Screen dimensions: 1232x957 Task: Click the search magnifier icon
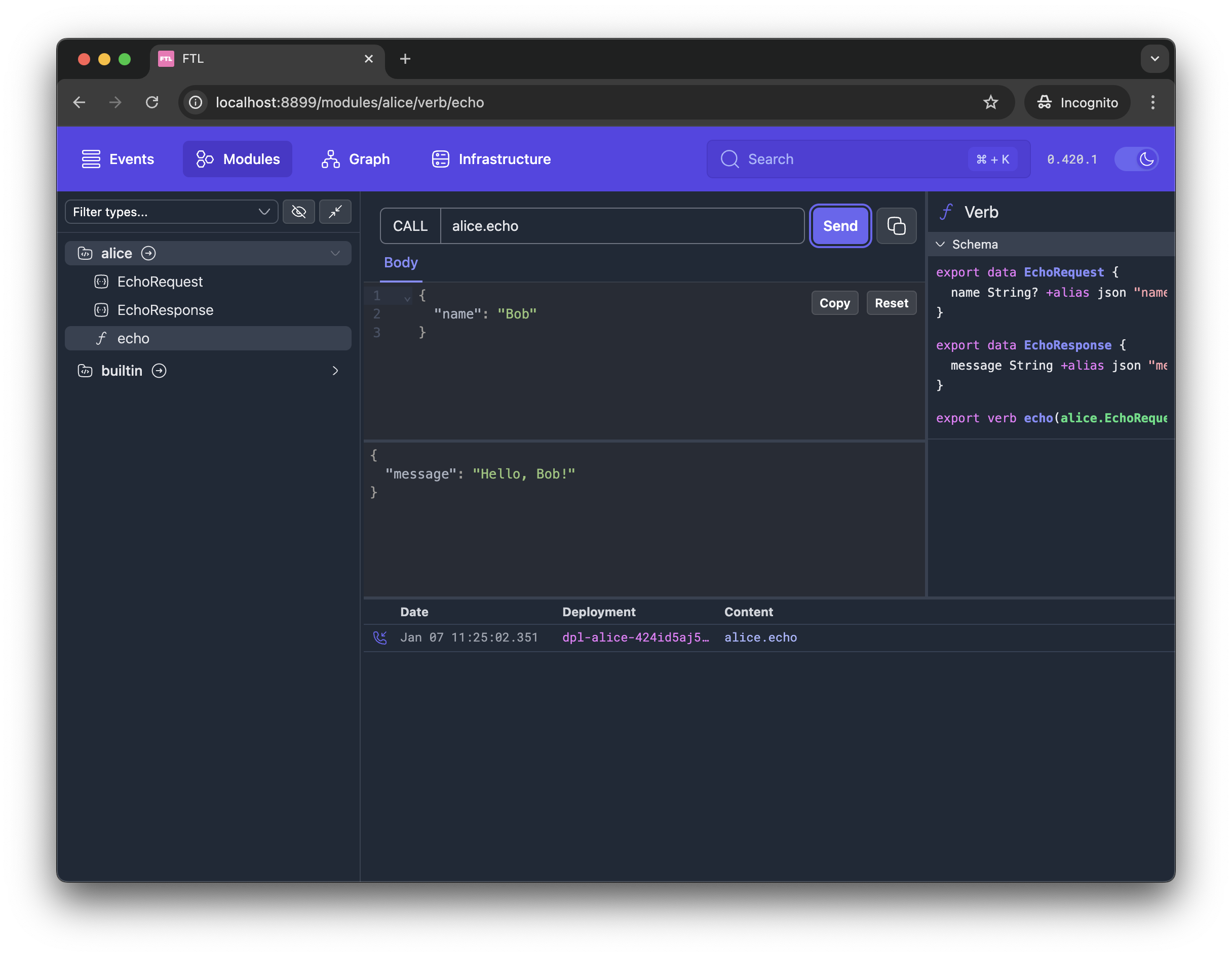point(729,159)
